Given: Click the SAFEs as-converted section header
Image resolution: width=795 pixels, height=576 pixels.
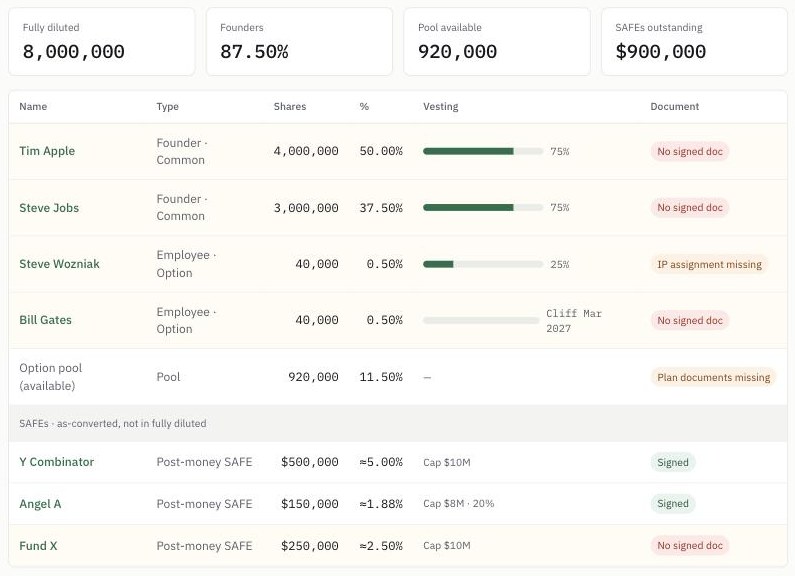Looking at the screenshot, I should [x=398, y=423].
